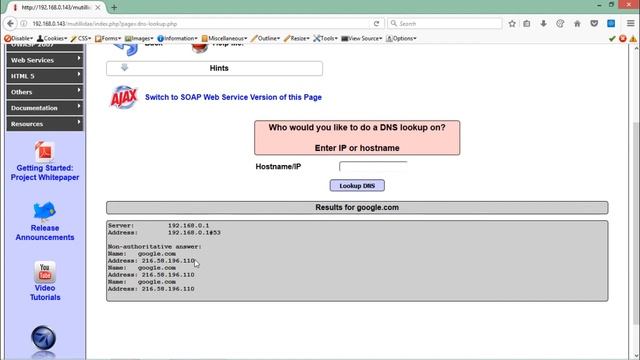640x360 pixels.
Task: Open the Miscellaneous dropdown menu
Action: [x=224, y=38]
